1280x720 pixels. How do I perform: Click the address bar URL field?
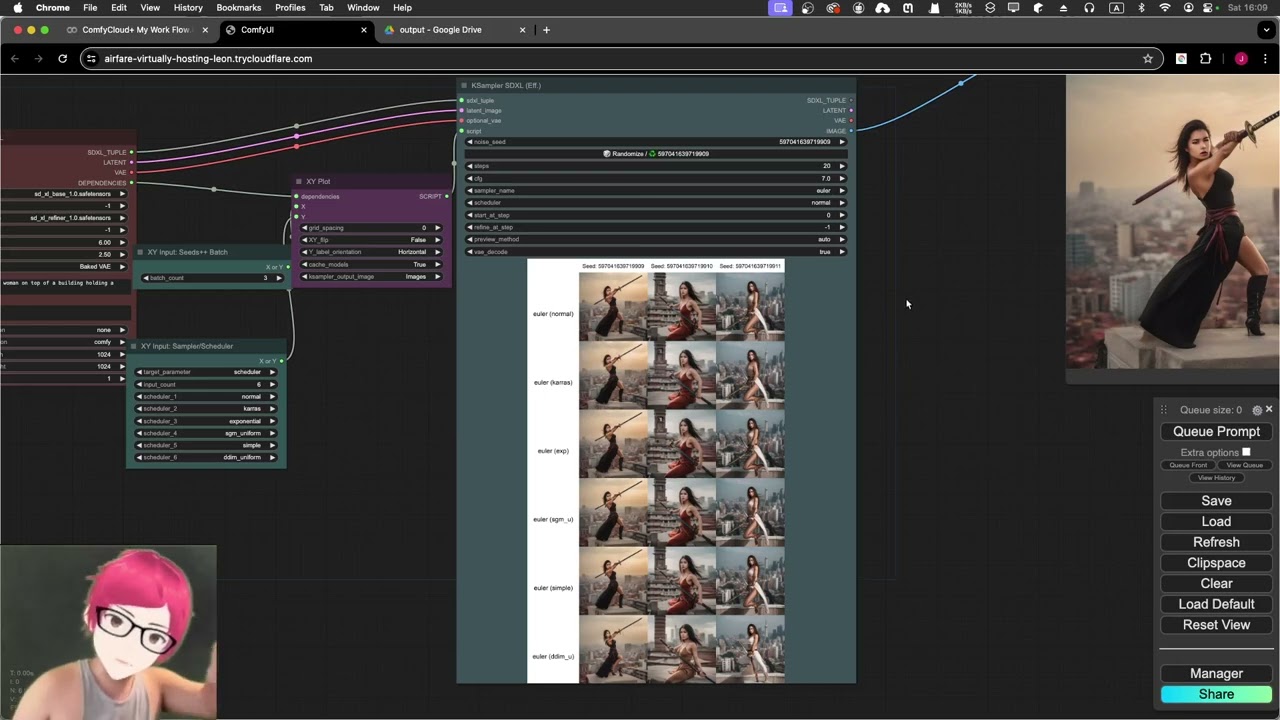click(620, 59)
